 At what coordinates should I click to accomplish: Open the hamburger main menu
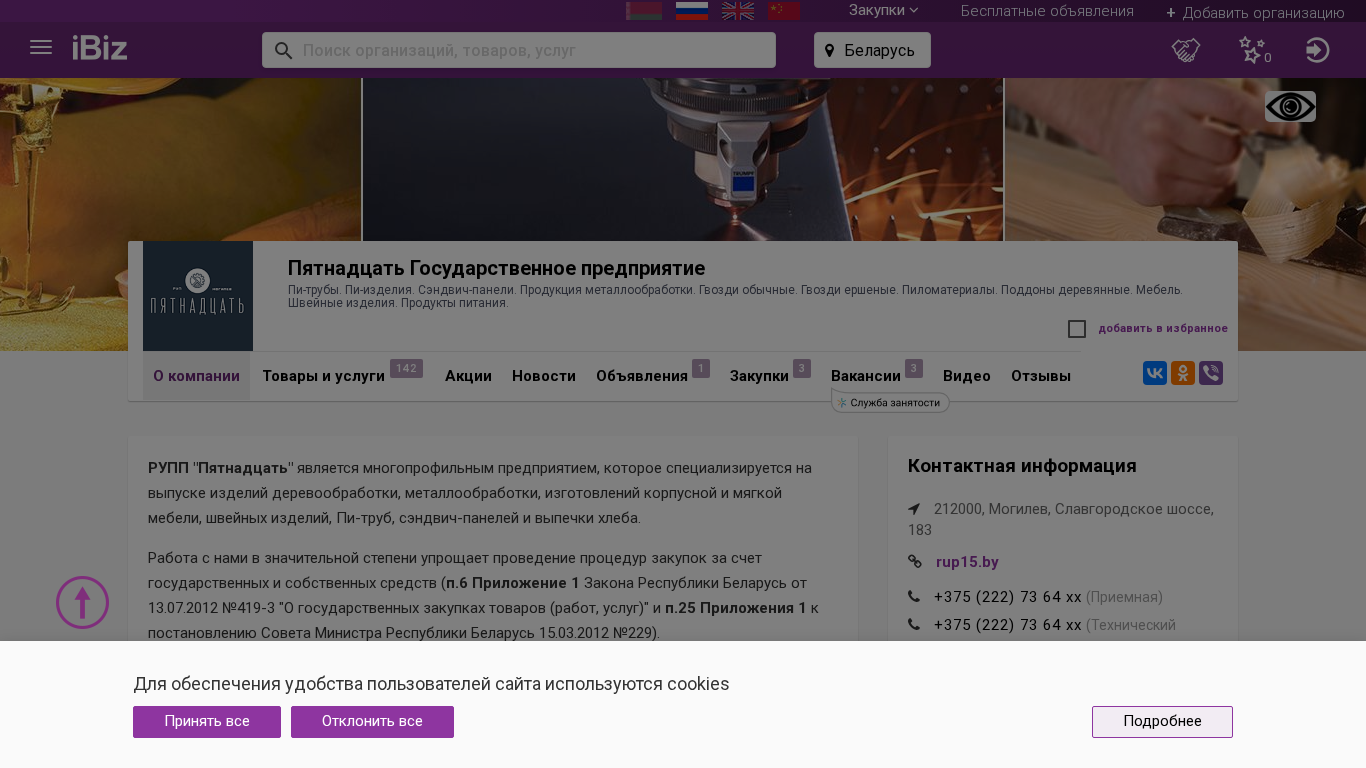tap(41, 48)
